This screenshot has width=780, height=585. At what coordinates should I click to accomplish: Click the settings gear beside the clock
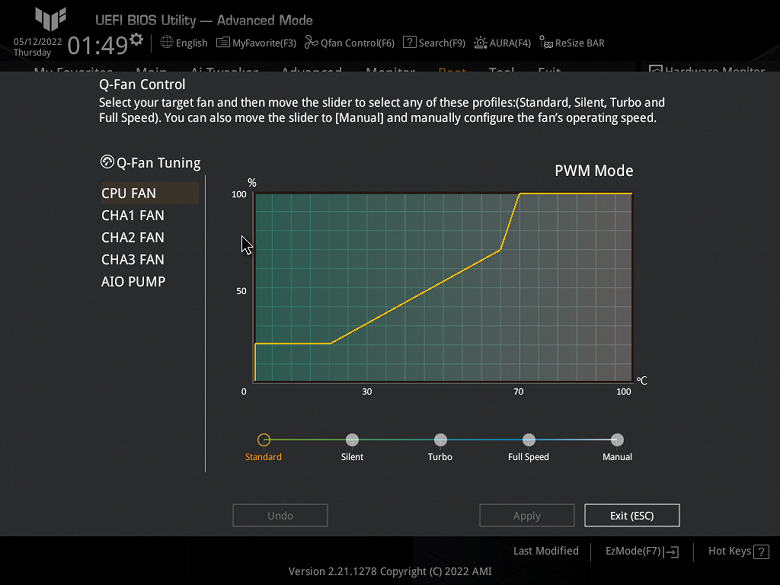[136, 39]
